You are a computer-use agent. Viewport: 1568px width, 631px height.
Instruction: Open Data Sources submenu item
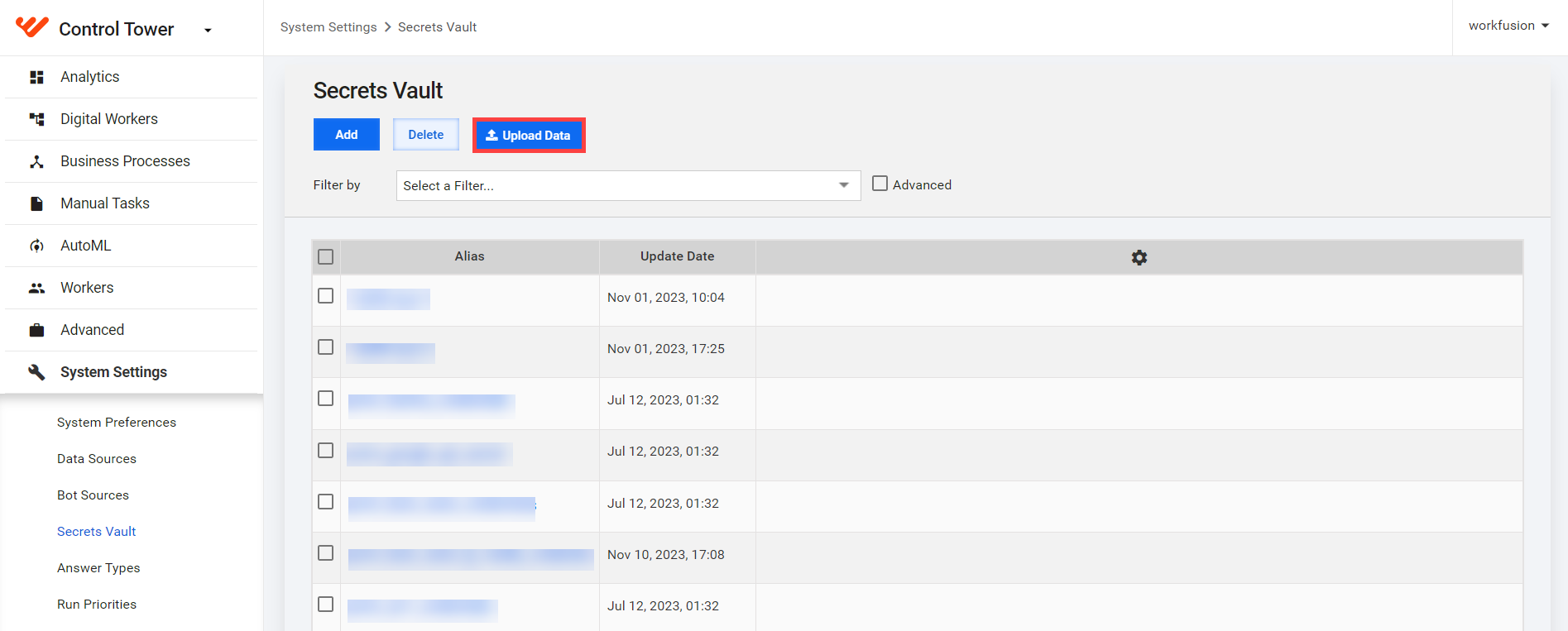[x=97, y=459]
